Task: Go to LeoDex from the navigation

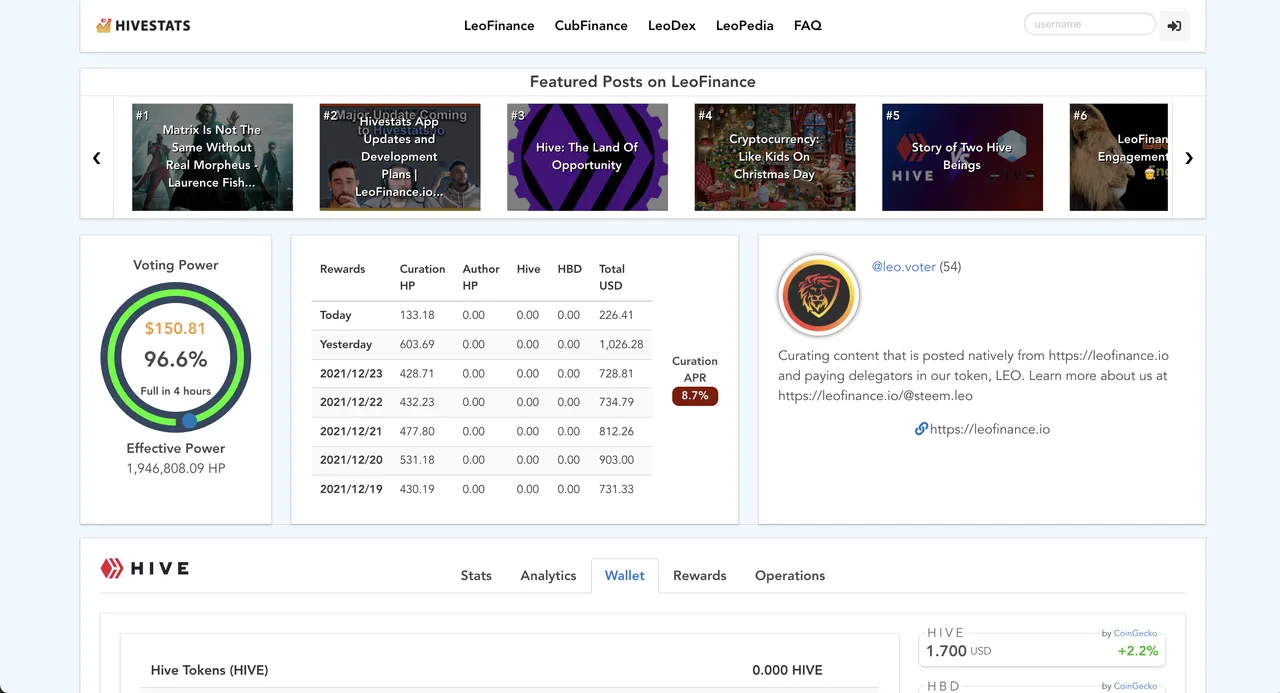Action: [672, 26]
